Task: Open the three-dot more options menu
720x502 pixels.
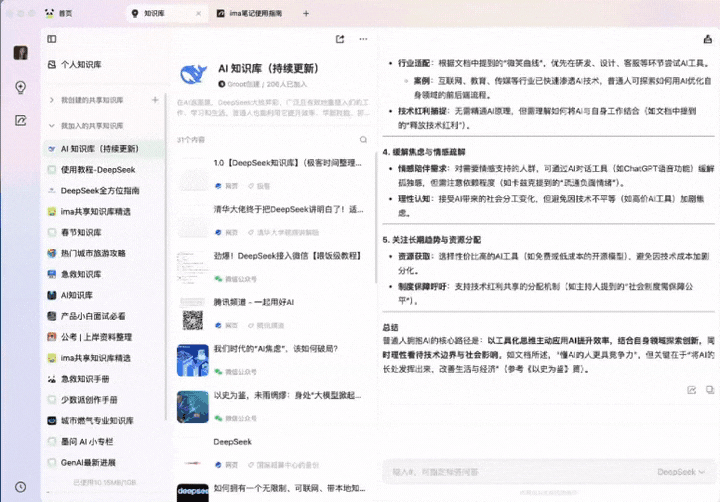Action: click(363, 39)
